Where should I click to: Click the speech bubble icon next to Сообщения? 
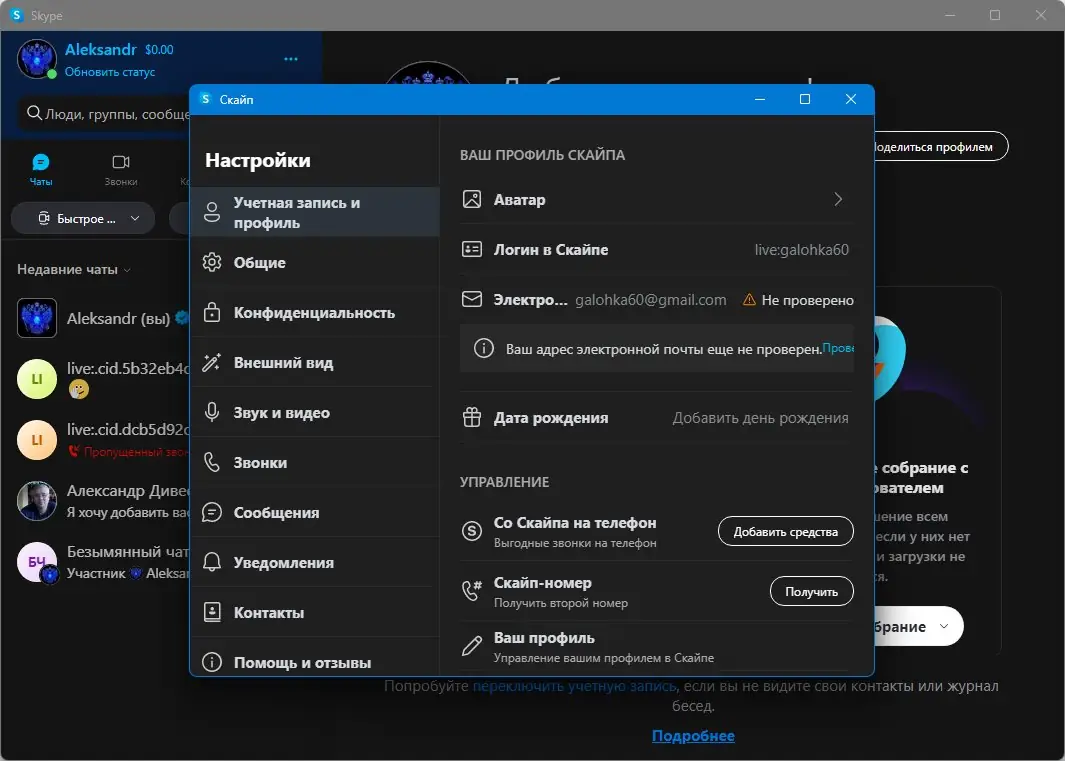(x=212, y=512)
